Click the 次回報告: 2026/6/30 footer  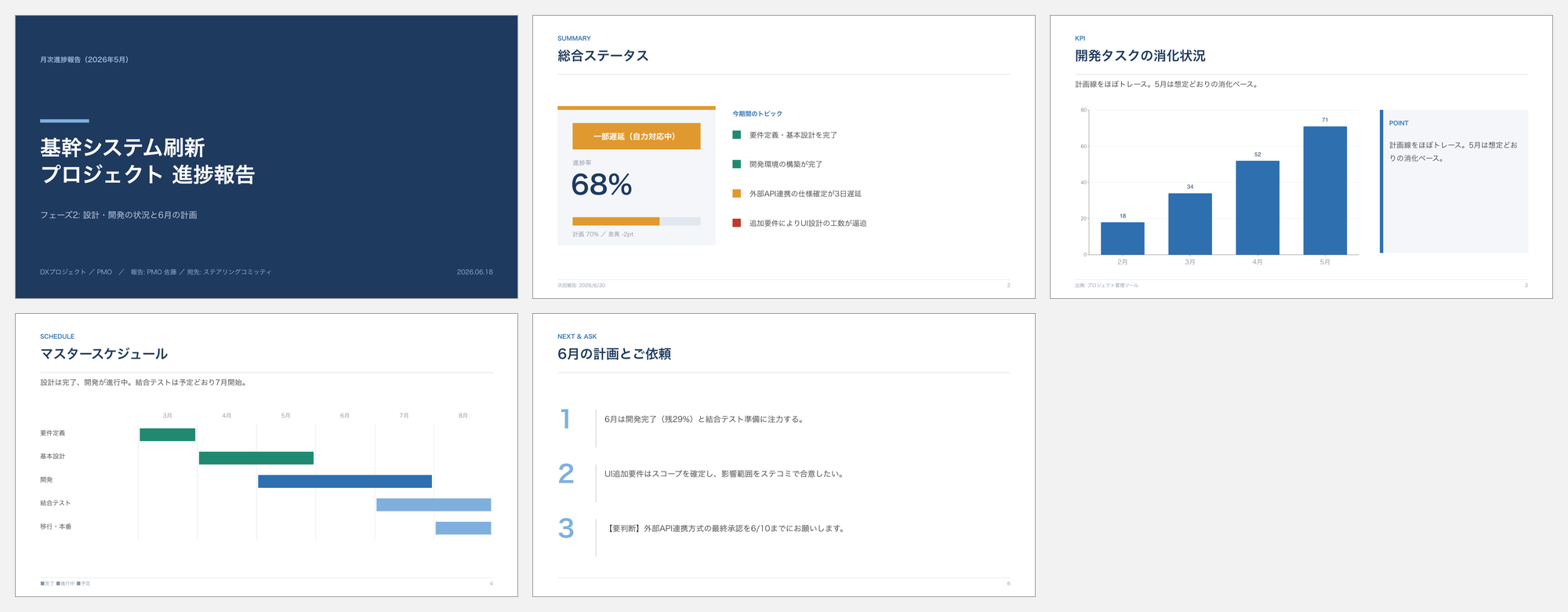(581, 286)
